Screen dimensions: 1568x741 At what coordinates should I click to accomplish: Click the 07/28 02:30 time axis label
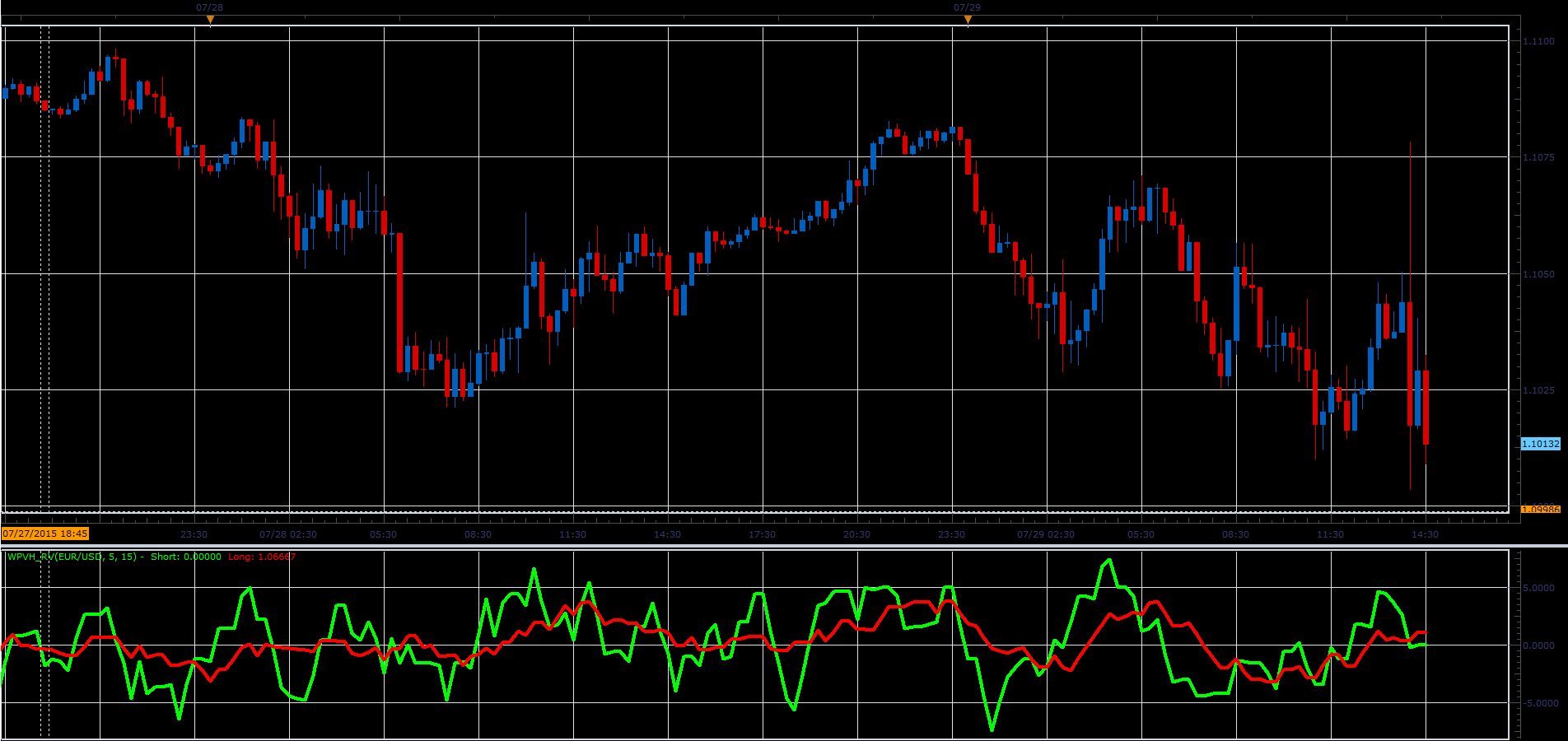[x=288, y=534]
